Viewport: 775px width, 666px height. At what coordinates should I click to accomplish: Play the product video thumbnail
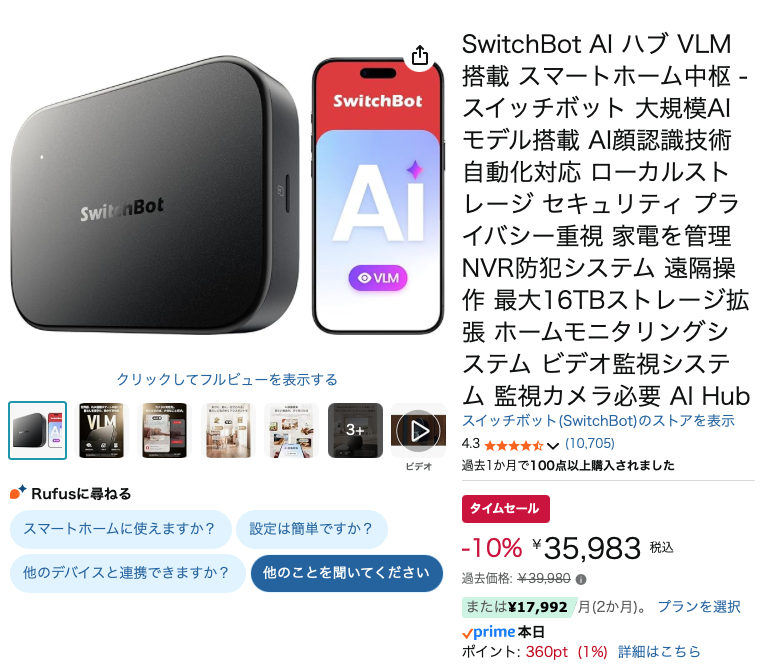(x=419, y=431)
